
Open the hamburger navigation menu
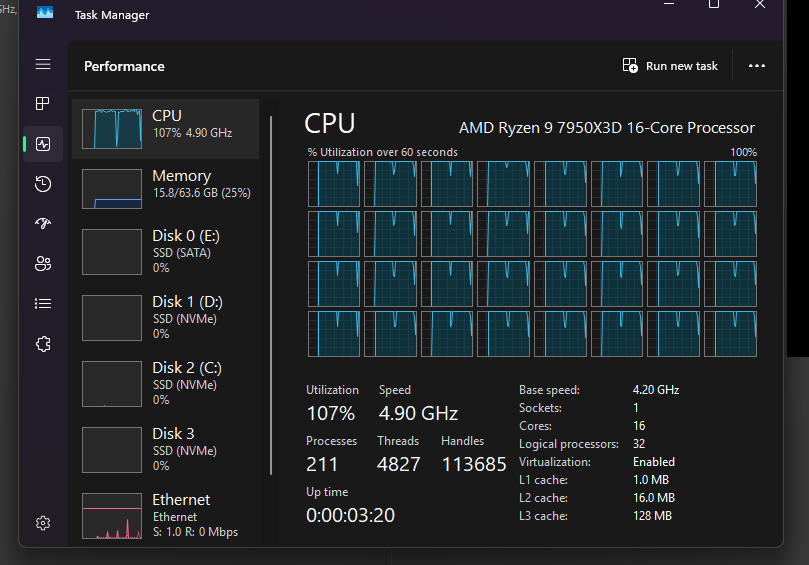click(43, 64)
